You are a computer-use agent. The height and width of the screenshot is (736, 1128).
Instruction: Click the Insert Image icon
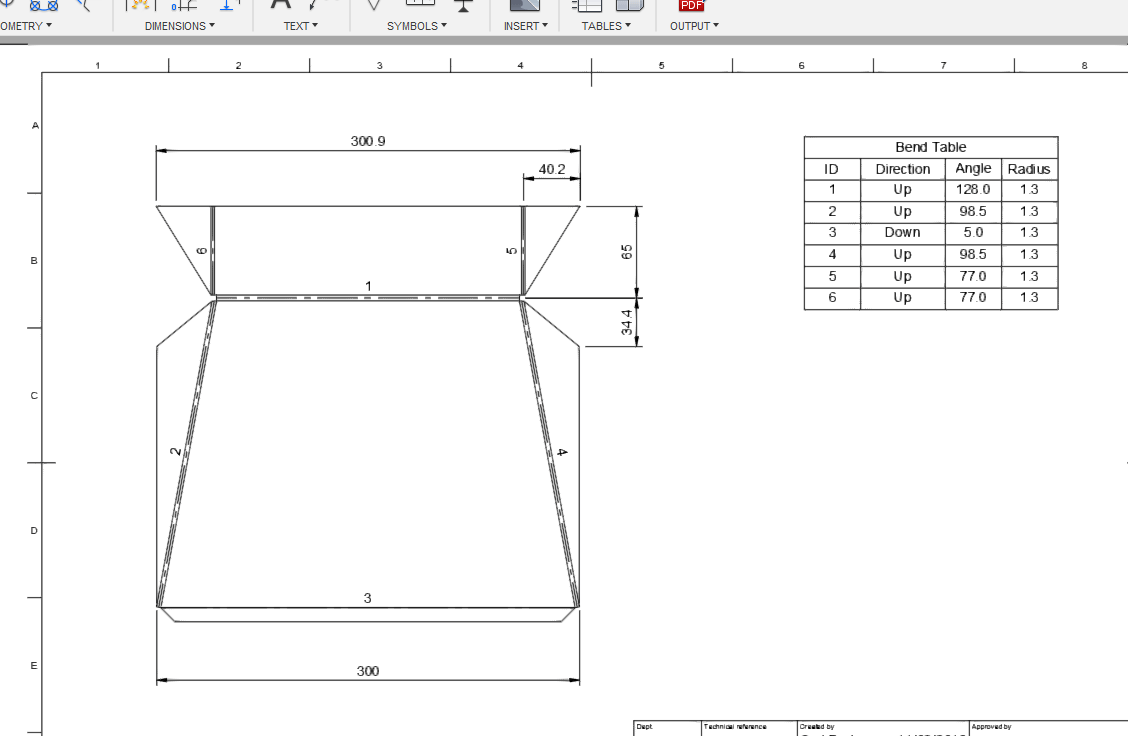coord(523,6)
